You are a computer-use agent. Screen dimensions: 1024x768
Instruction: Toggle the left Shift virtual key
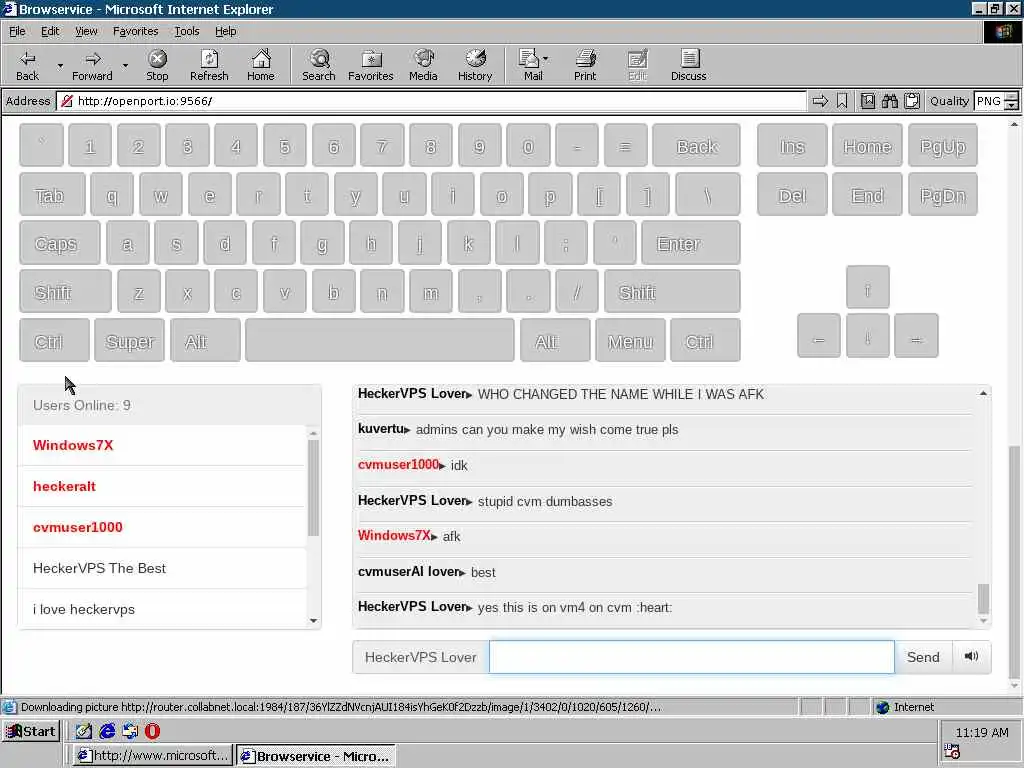(65, 291)
